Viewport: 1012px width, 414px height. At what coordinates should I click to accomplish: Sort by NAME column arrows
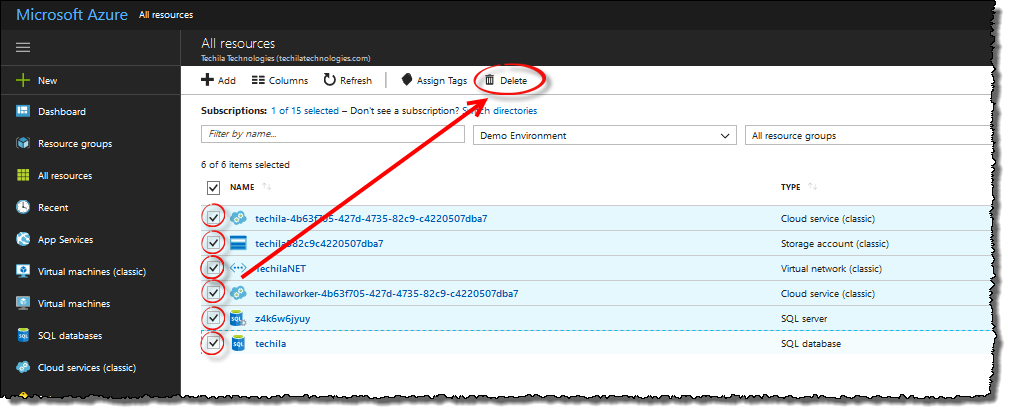267,187
